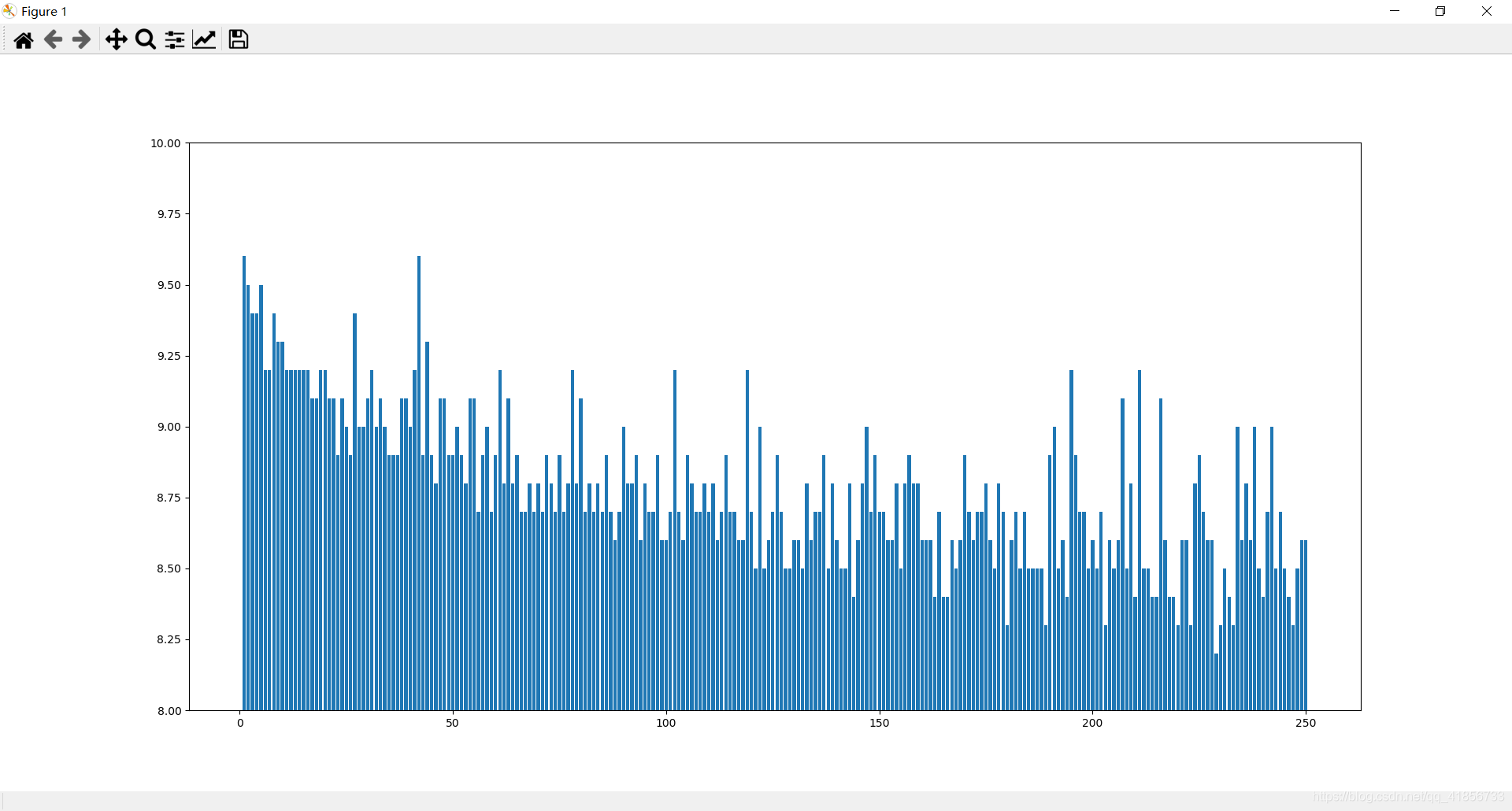Image resolution: width=1512 pixels, height=811 pixels.
Task: Minimize the Figure 1 window
Action: pos(1395,11)
